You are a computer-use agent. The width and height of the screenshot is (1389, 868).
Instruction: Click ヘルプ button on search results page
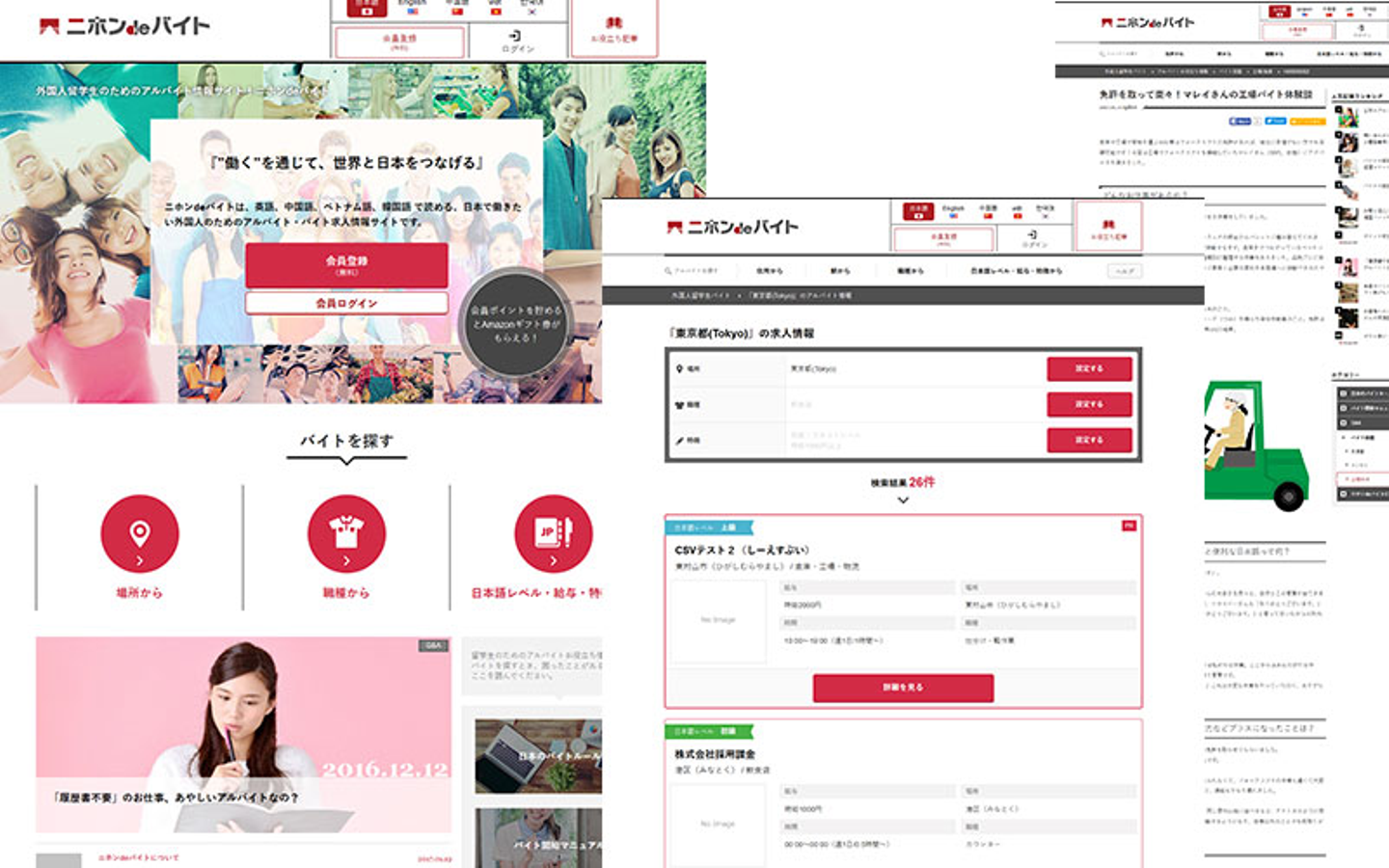(1125, 271)
